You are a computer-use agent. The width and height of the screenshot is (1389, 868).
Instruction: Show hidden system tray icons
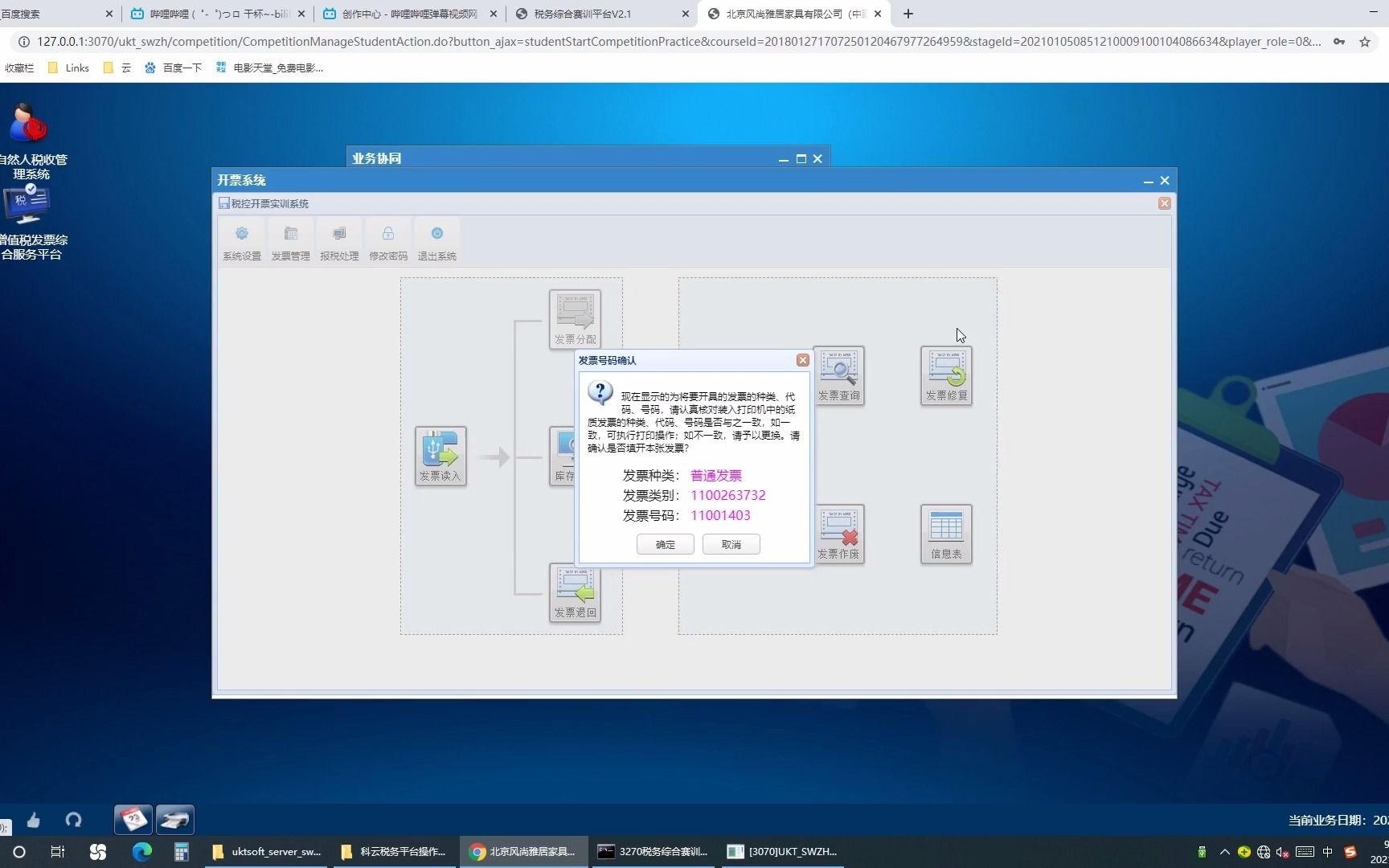coord(1224,852)
